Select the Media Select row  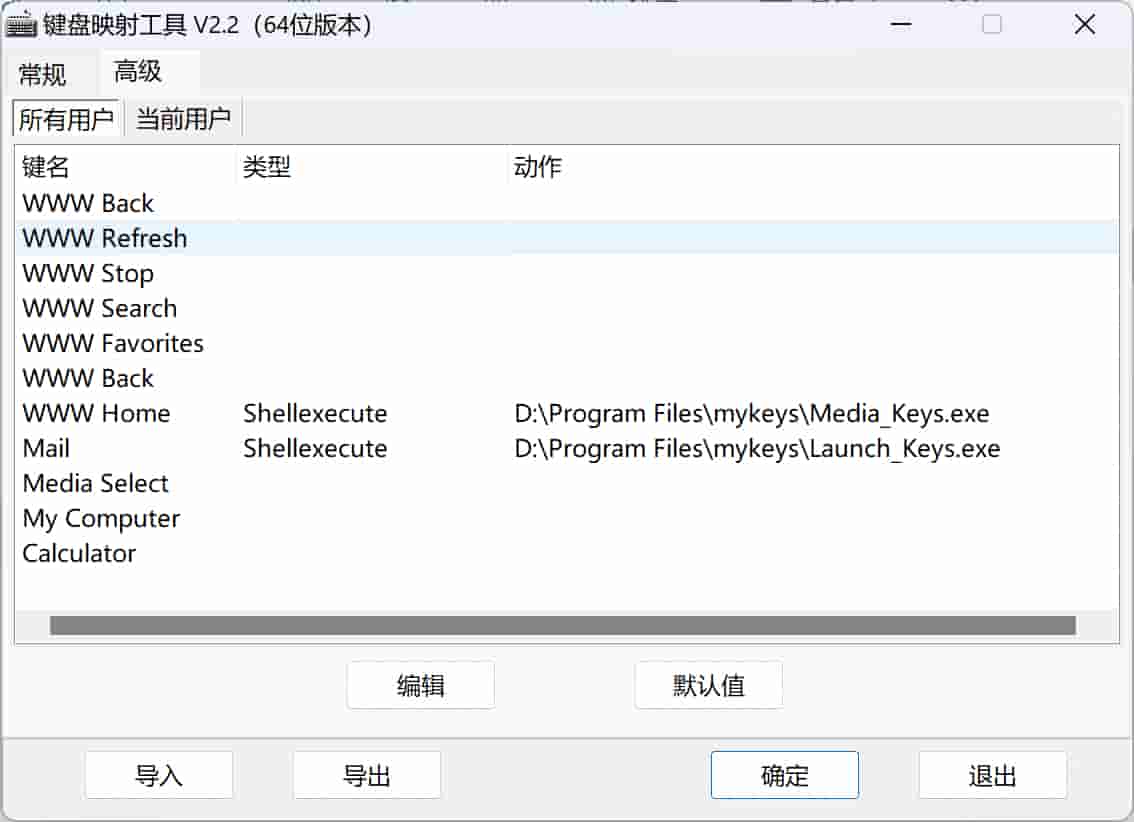[x=567, y=483]
